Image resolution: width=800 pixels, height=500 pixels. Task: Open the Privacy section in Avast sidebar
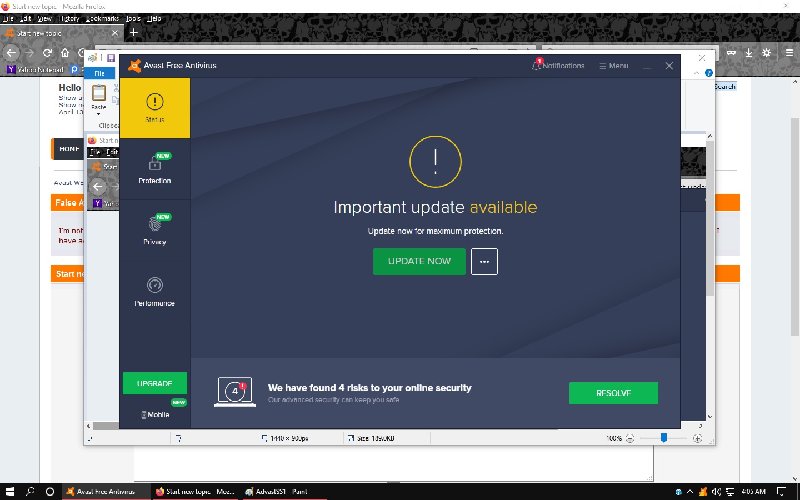click(155, 230)
